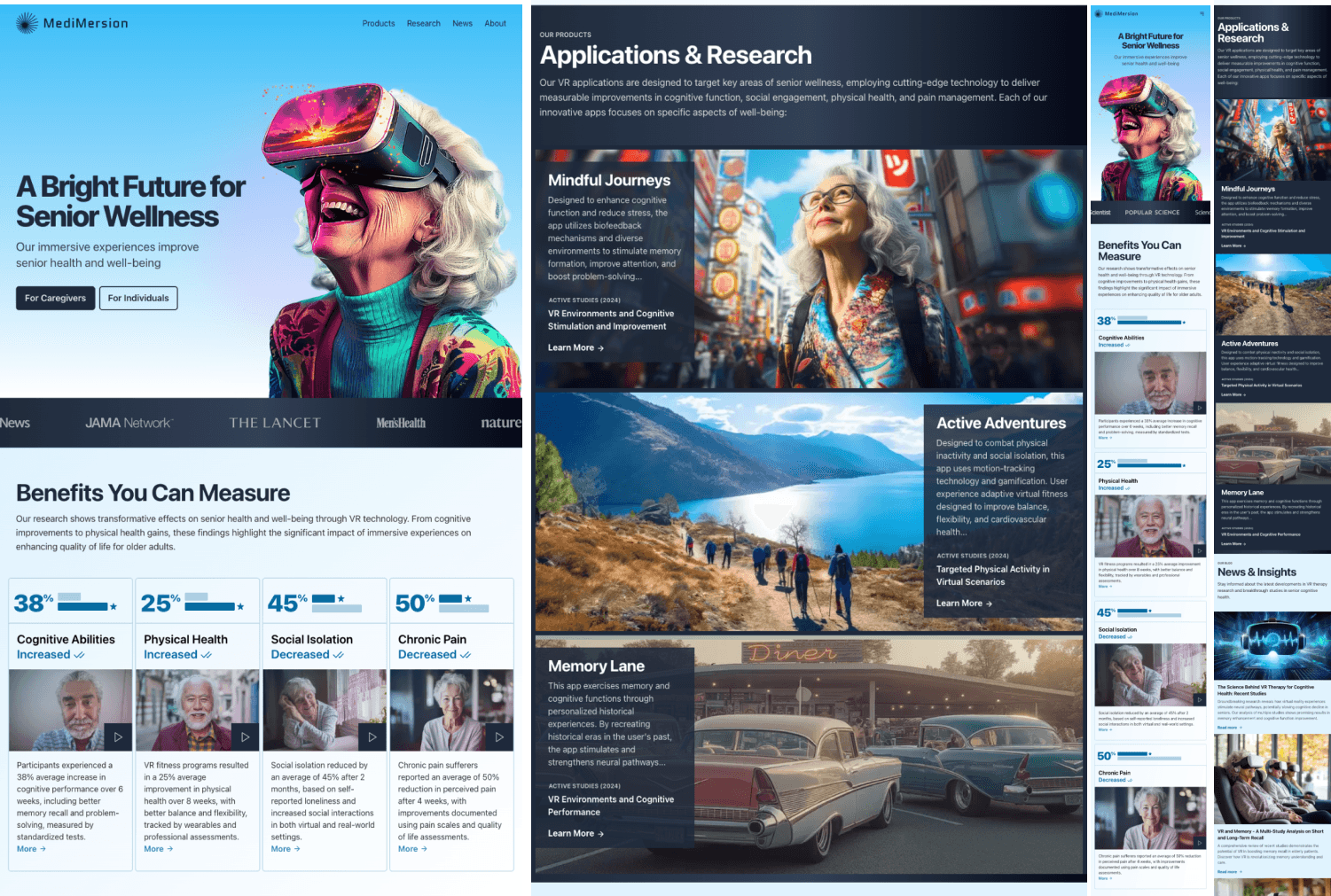The image size is (1331, 896).
Task: Play the Social Isolation video
Action: tap(372, 736)
